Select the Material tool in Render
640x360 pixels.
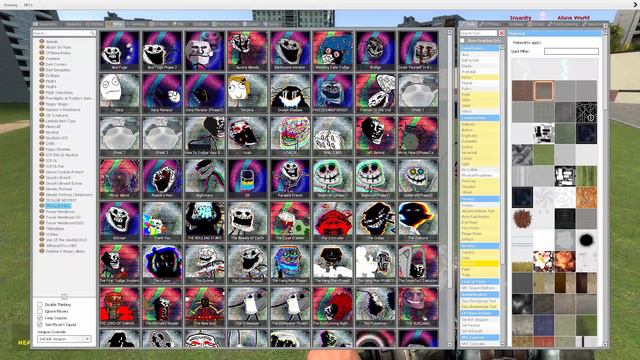(x=480, y=264)
